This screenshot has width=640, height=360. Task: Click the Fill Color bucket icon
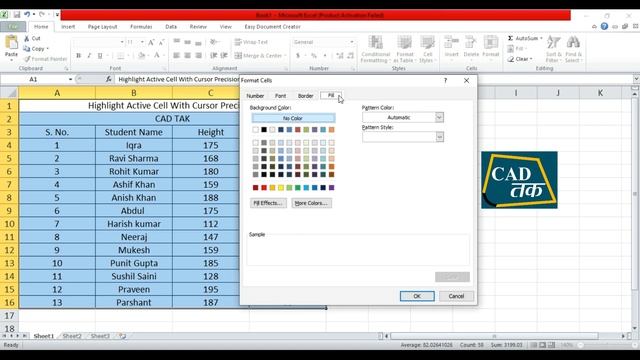tap(141, 56)
